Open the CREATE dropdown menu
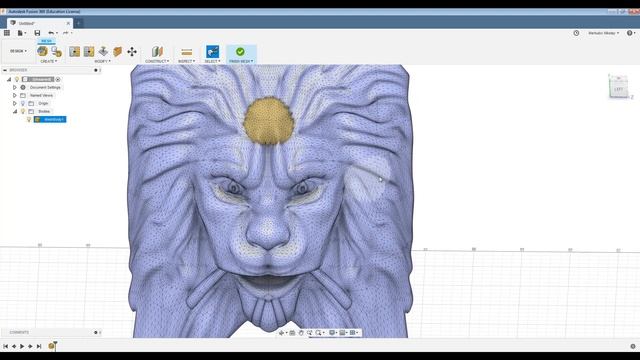The width and height of the screenshot is (640, 360). [x=49, y=61]
